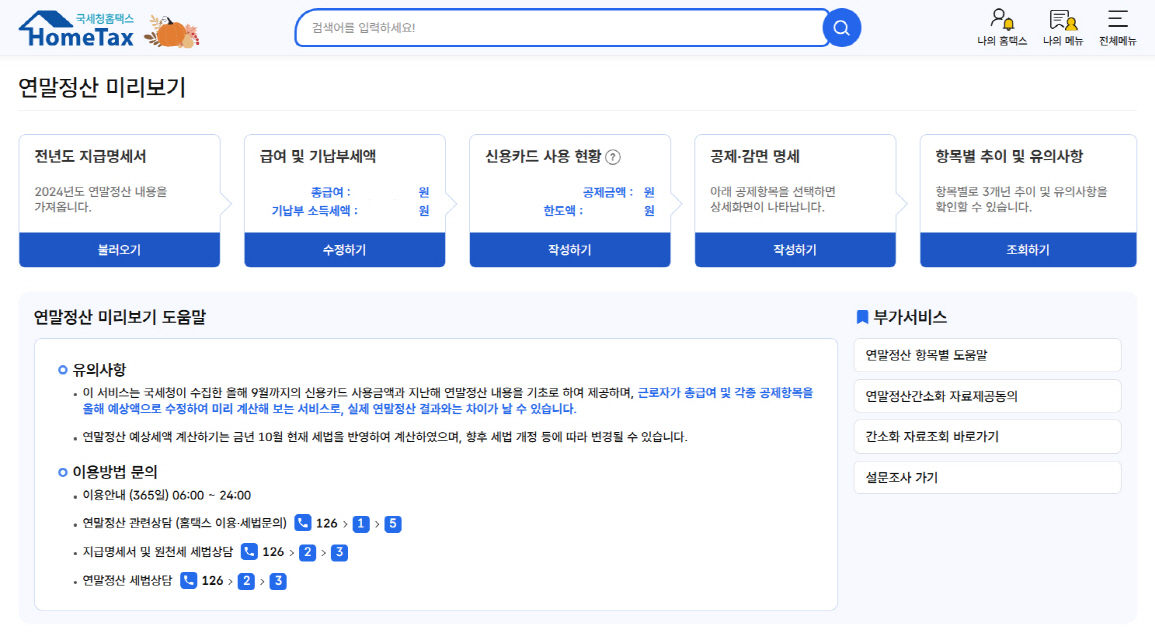Image resolution: width=1155 pixels, height=638 pixels.
Task: Click 수정하기 button for 급여 및 기납부세액
Action: [x=345, y=250]
